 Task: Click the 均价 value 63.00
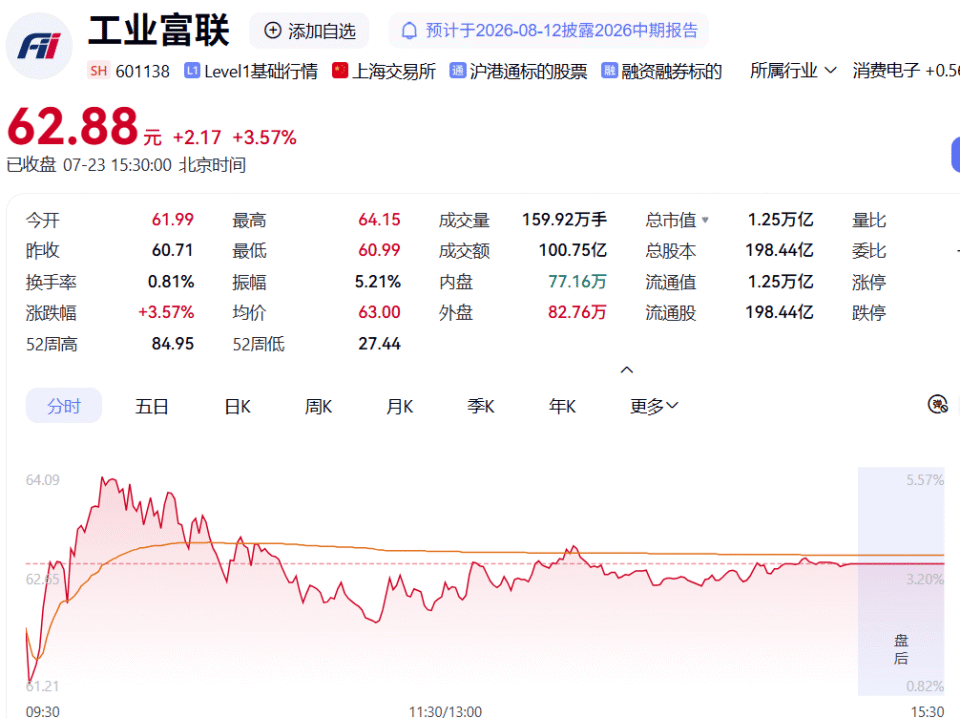[x=379, y=312]
